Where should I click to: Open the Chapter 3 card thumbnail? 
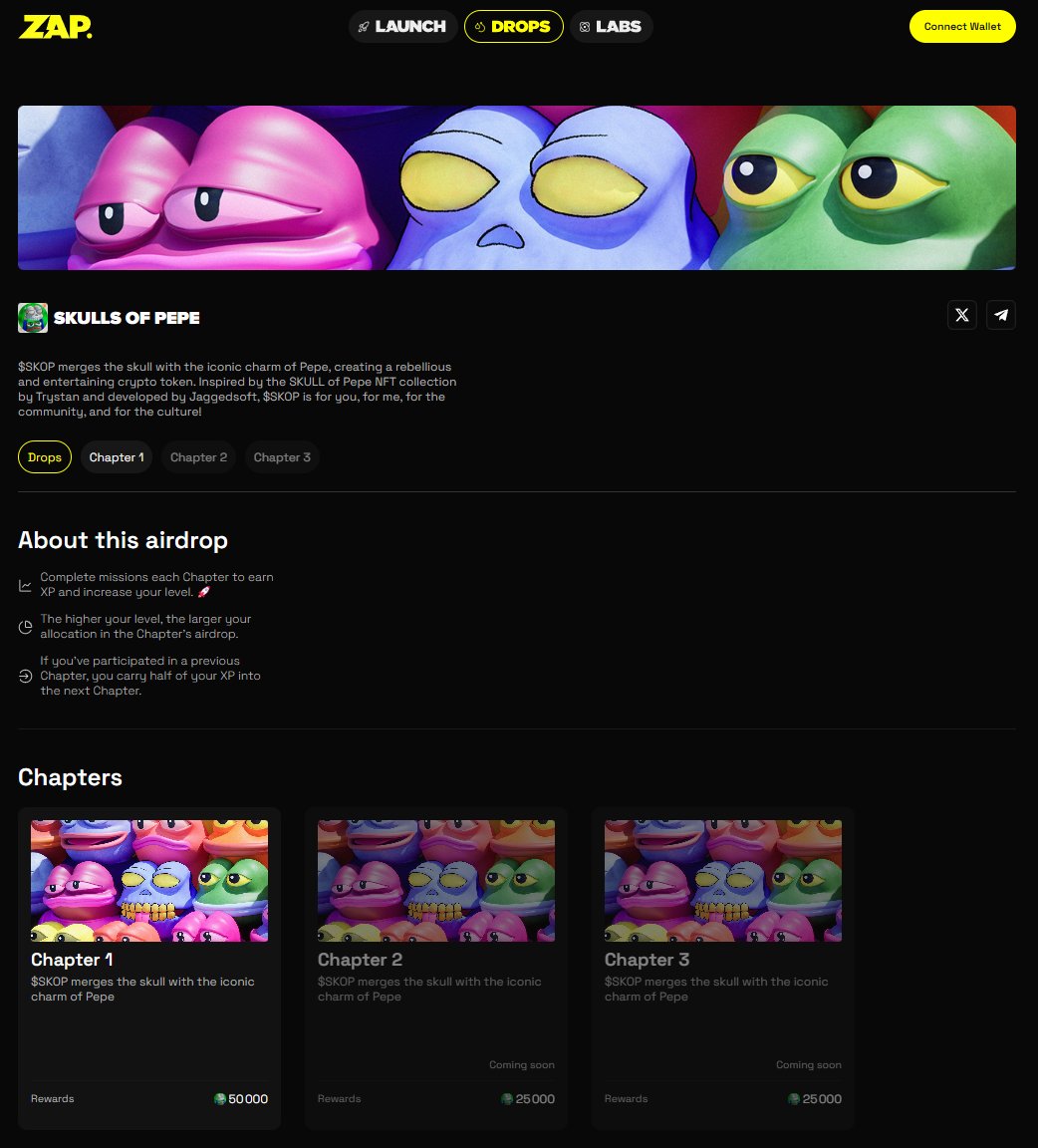[723, 881]
